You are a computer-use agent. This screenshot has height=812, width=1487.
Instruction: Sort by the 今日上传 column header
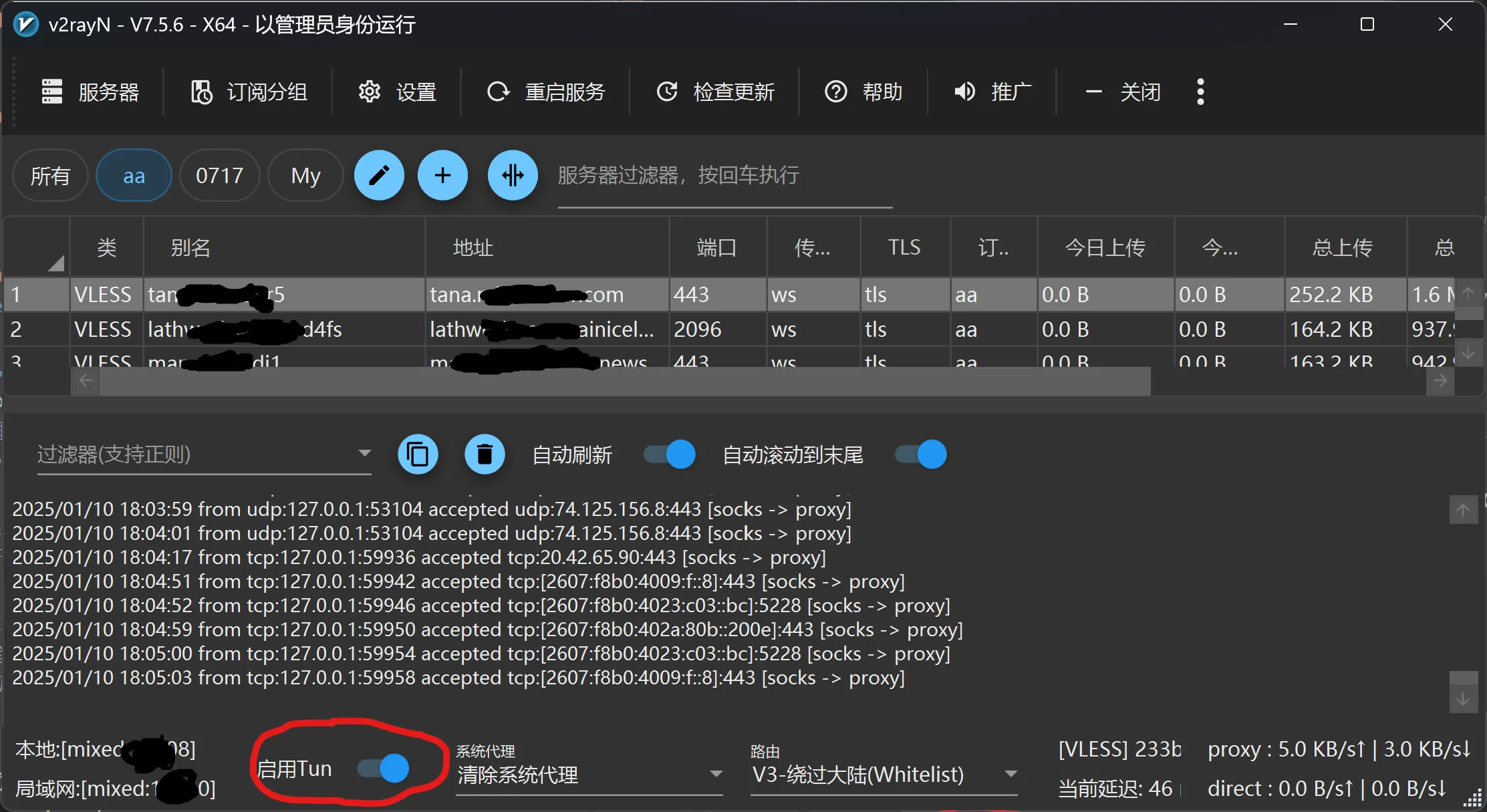1105,248
